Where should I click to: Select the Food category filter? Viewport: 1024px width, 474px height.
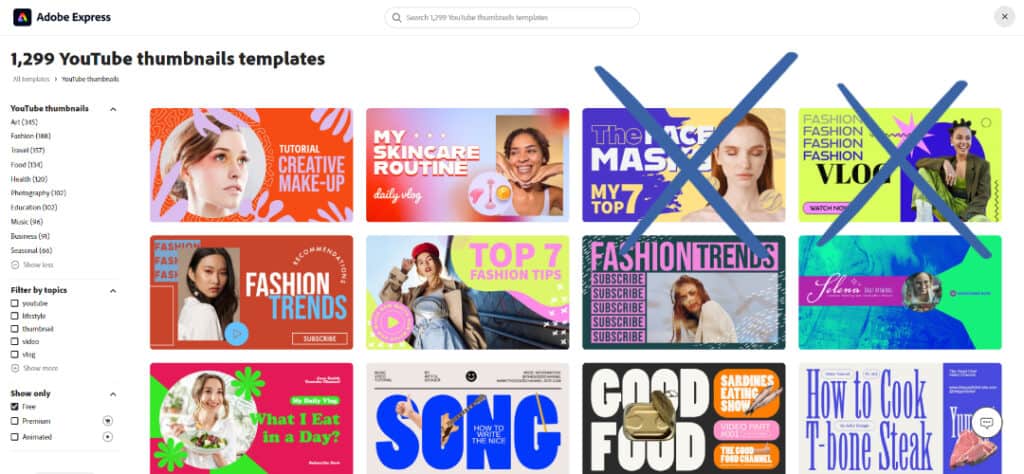click(x=27, y=165)
